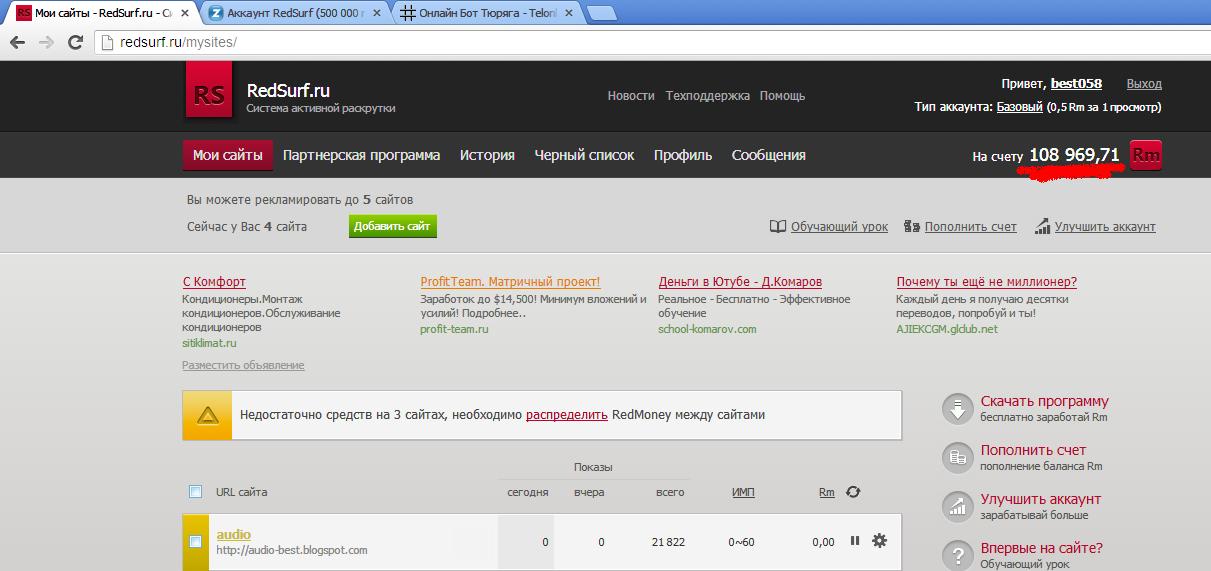Open Профиль menu item

point(683,155)
